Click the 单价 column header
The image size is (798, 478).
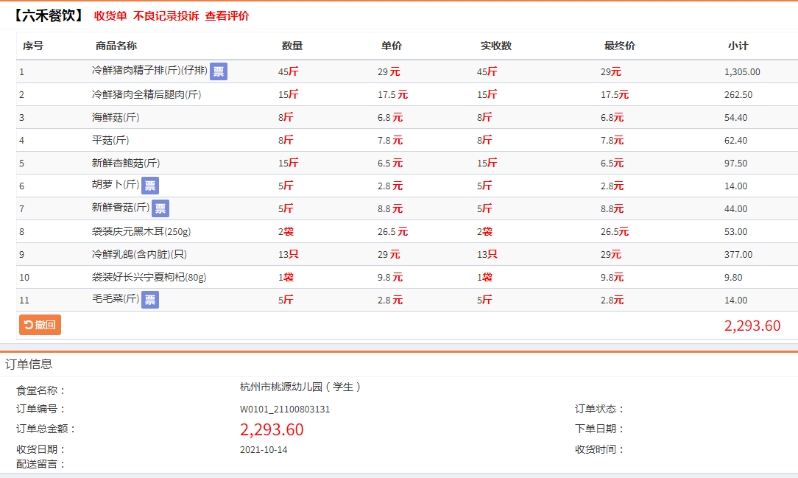click(x=391, y=46)
